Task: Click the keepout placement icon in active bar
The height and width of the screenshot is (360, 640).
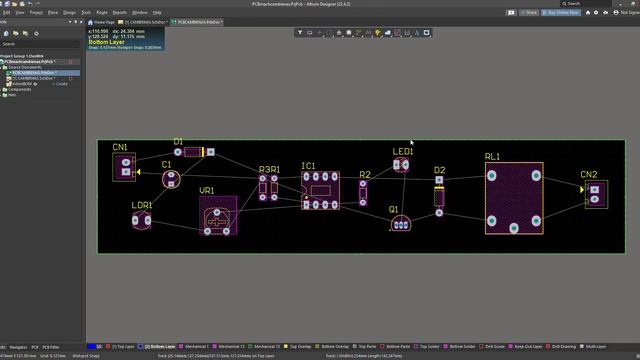Action: coord(397,33)
